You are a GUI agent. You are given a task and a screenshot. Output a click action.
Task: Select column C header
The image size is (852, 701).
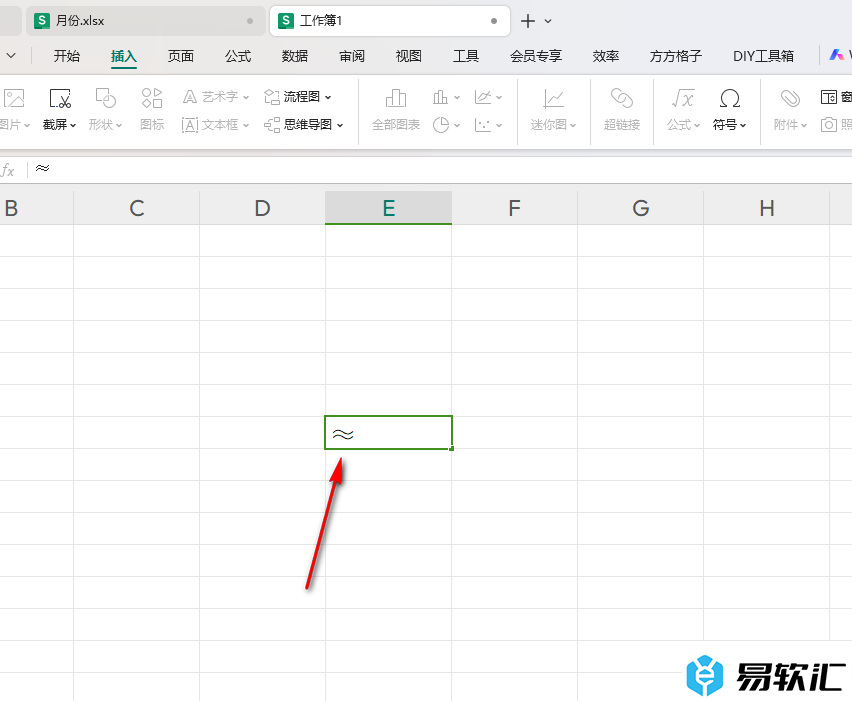pyautogui.click(x=136, y=208)
